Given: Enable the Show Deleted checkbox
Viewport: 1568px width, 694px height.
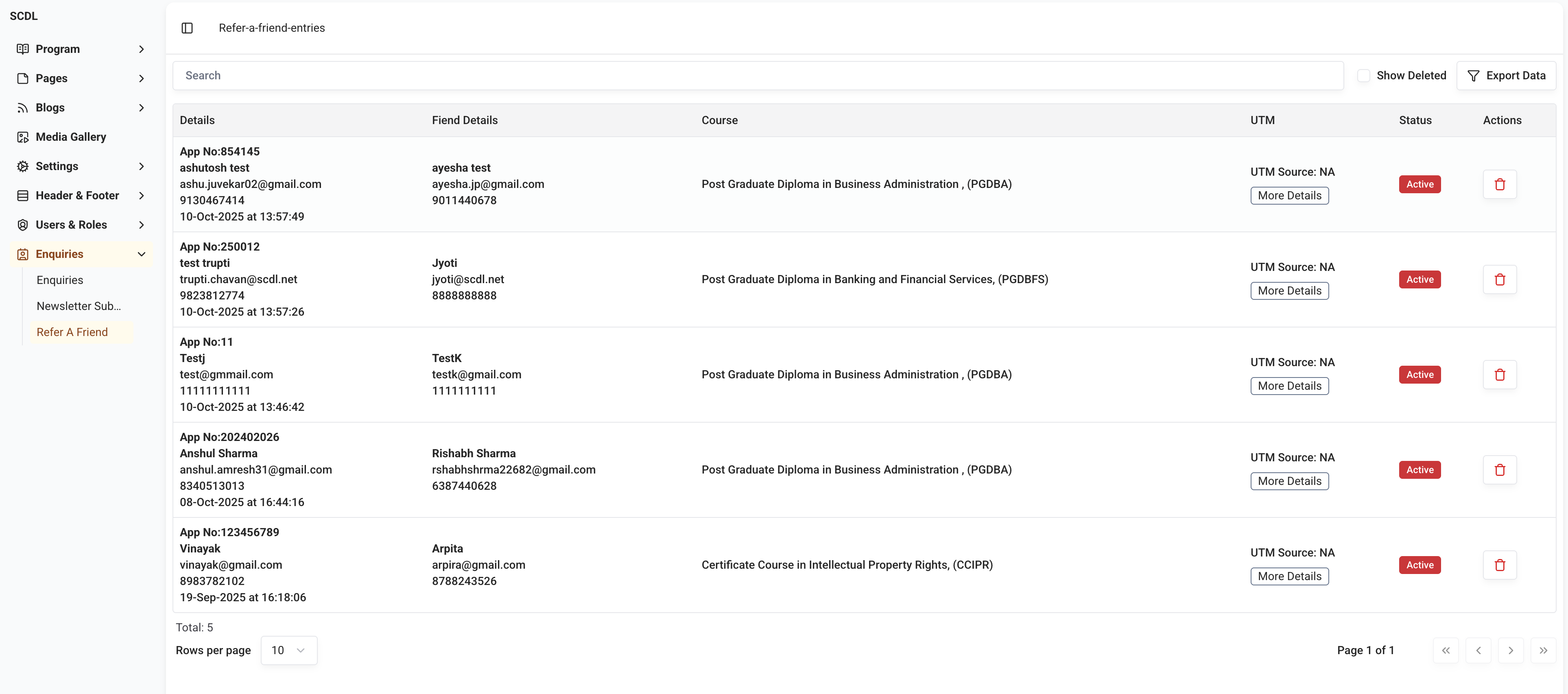Looking at the screenshot, I should point(1363,76).
